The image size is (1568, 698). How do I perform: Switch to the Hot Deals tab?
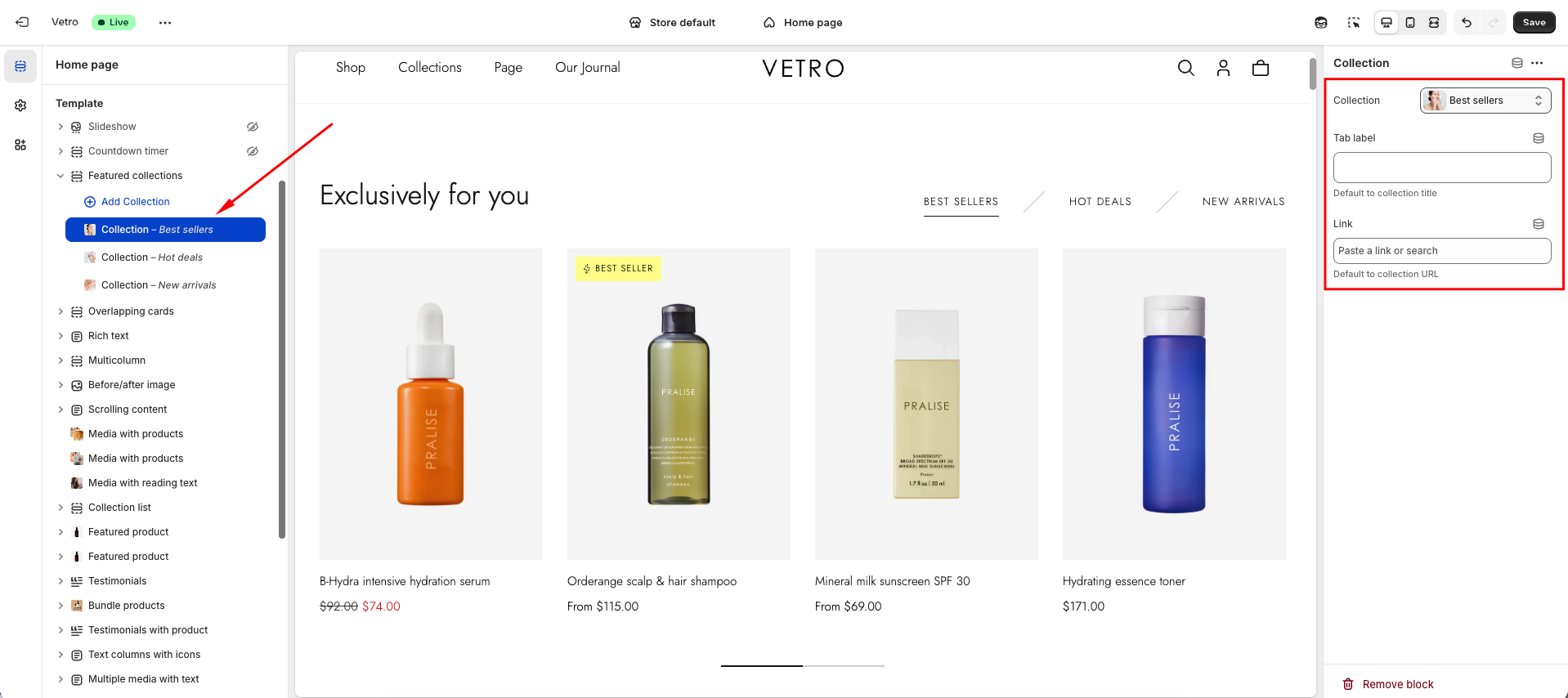pyautogui.click(x=1100, y=202)
